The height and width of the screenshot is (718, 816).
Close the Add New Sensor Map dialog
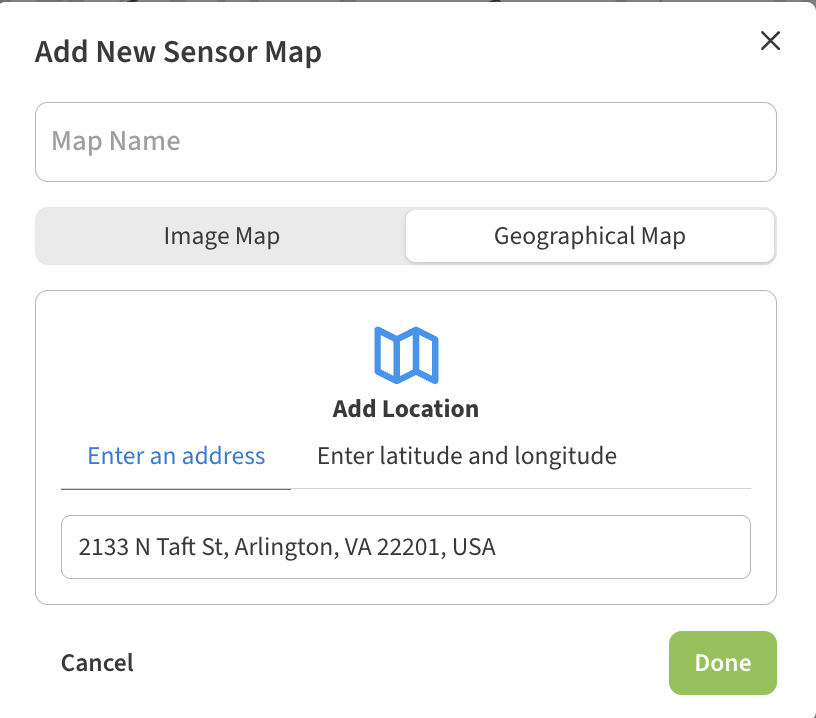coord(770,41)
